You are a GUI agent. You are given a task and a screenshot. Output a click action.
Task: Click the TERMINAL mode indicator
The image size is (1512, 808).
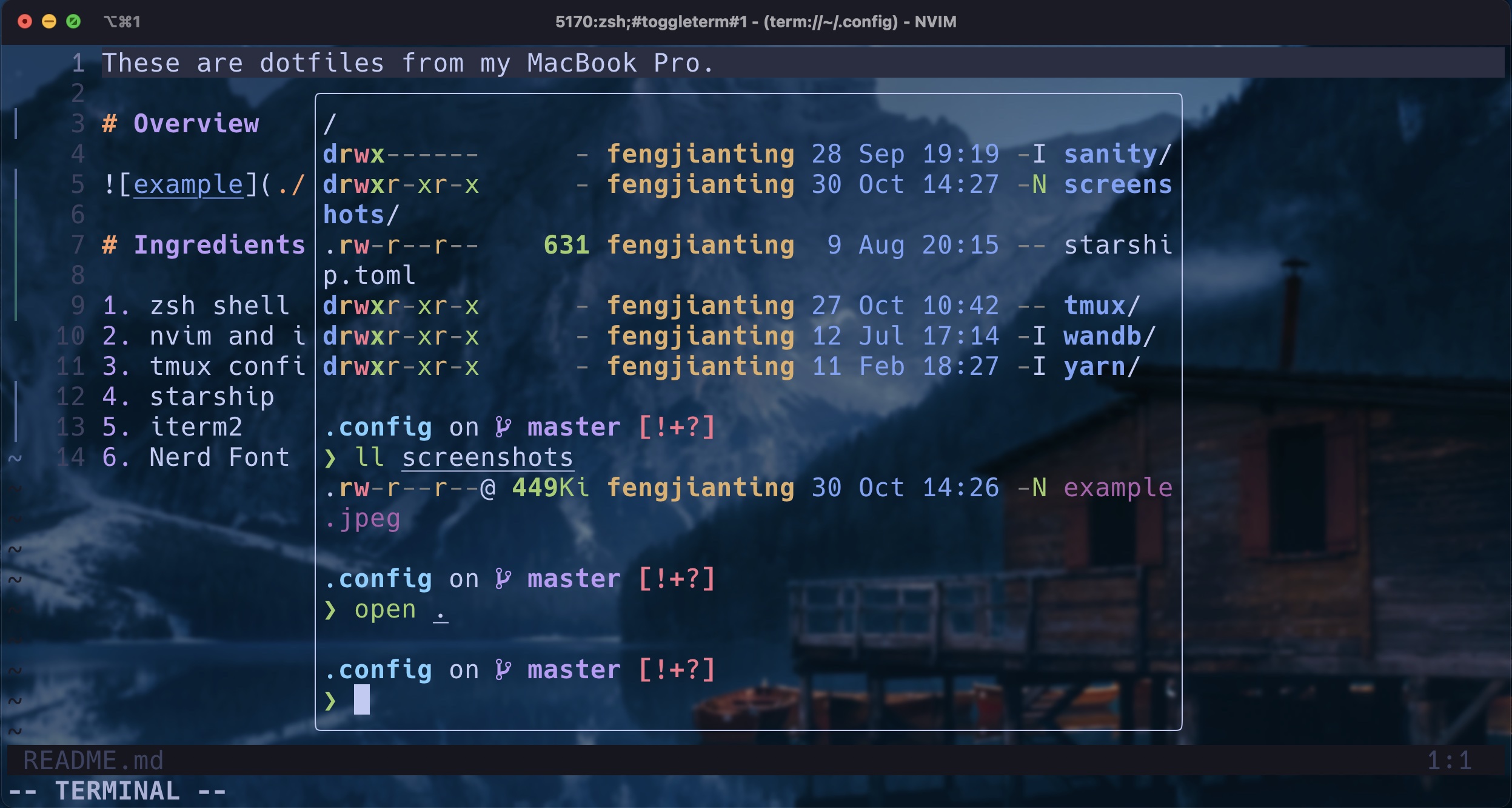tap(118, 791)
